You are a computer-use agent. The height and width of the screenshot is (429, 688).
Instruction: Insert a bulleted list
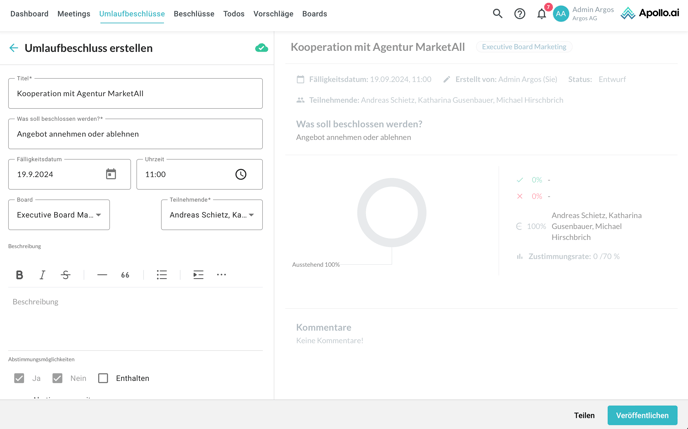(x=161, y=275)
